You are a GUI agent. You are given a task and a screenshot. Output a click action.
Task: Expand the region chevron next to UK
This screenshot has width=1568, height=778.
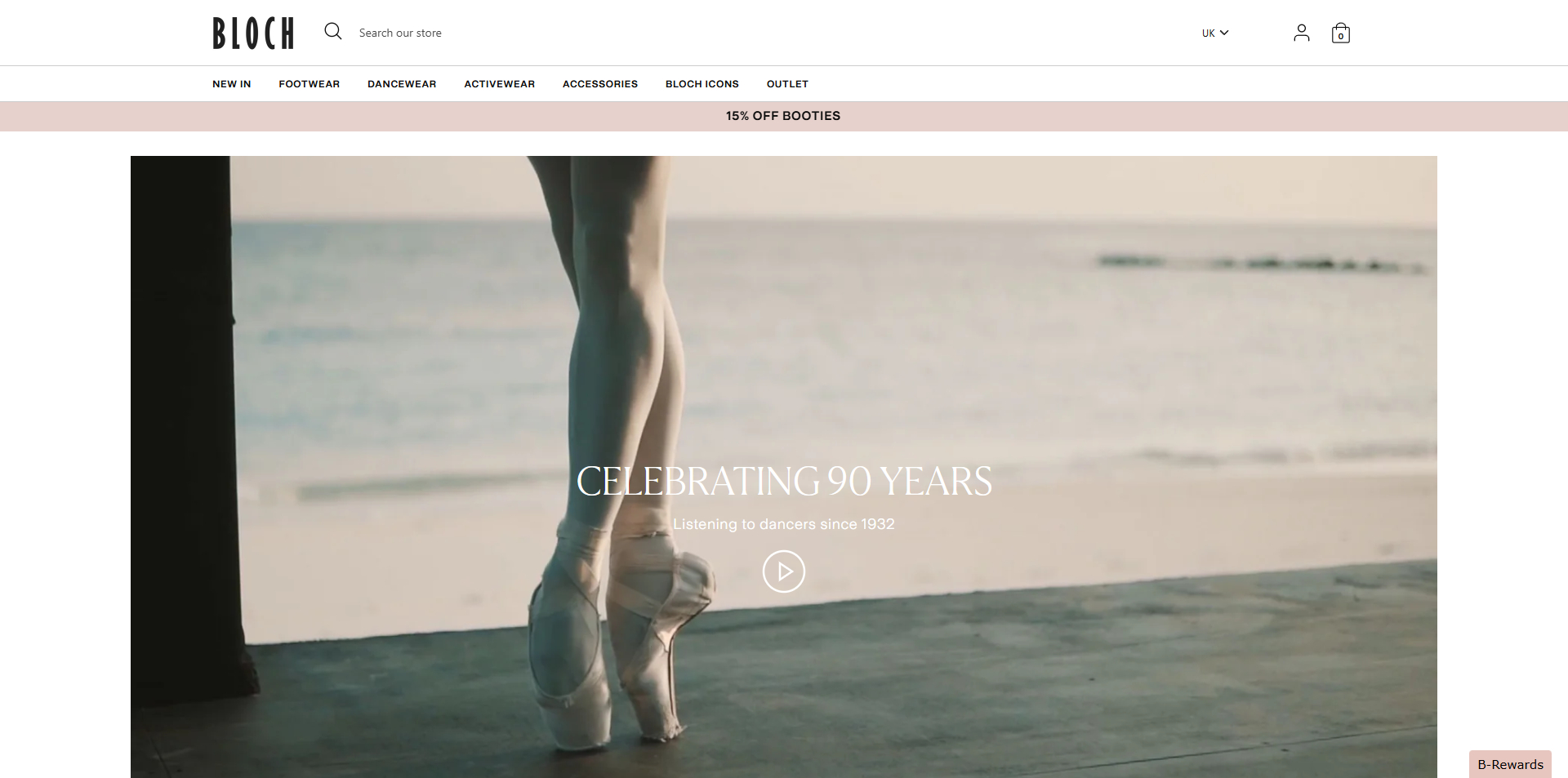(x=1224, y=33)
